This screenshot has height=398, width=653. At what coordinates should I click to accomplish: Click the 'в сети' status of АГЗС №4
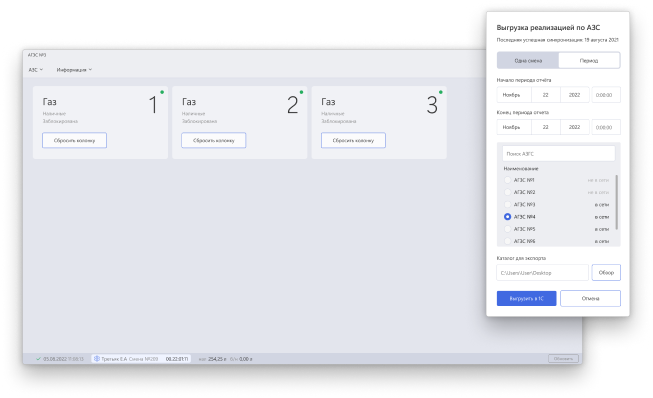tap(602, 217)
